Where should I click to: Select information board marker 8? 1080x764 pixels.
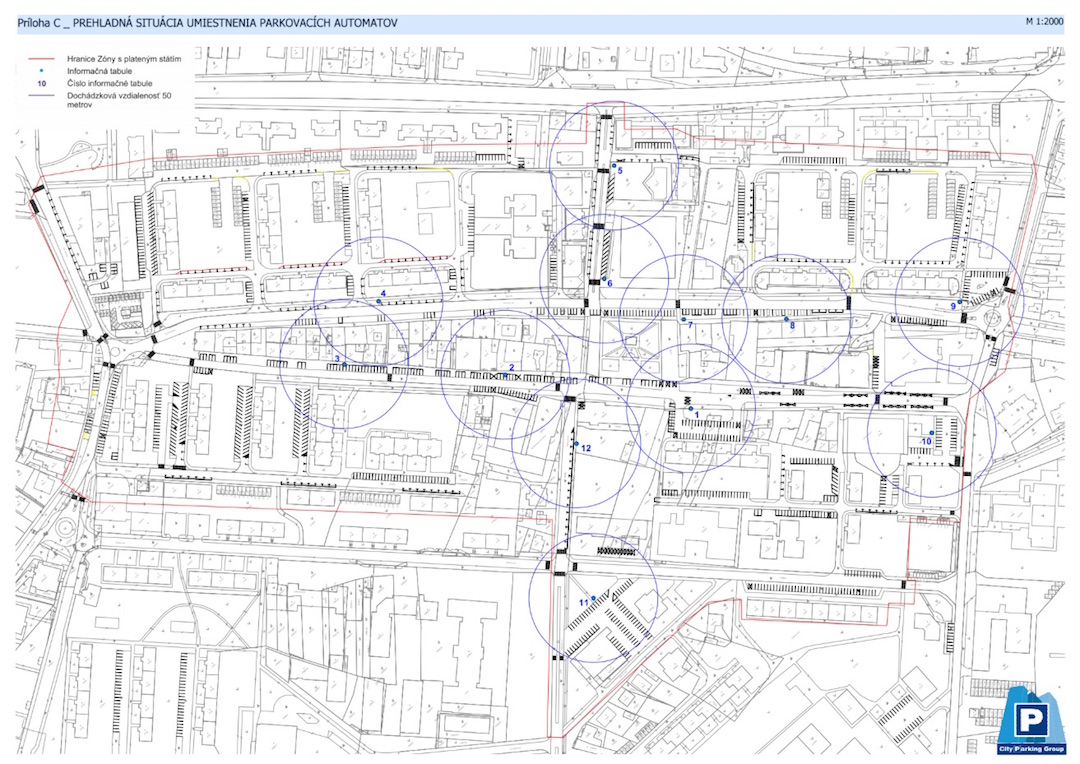pyautogui.click(x=786, y=319)
